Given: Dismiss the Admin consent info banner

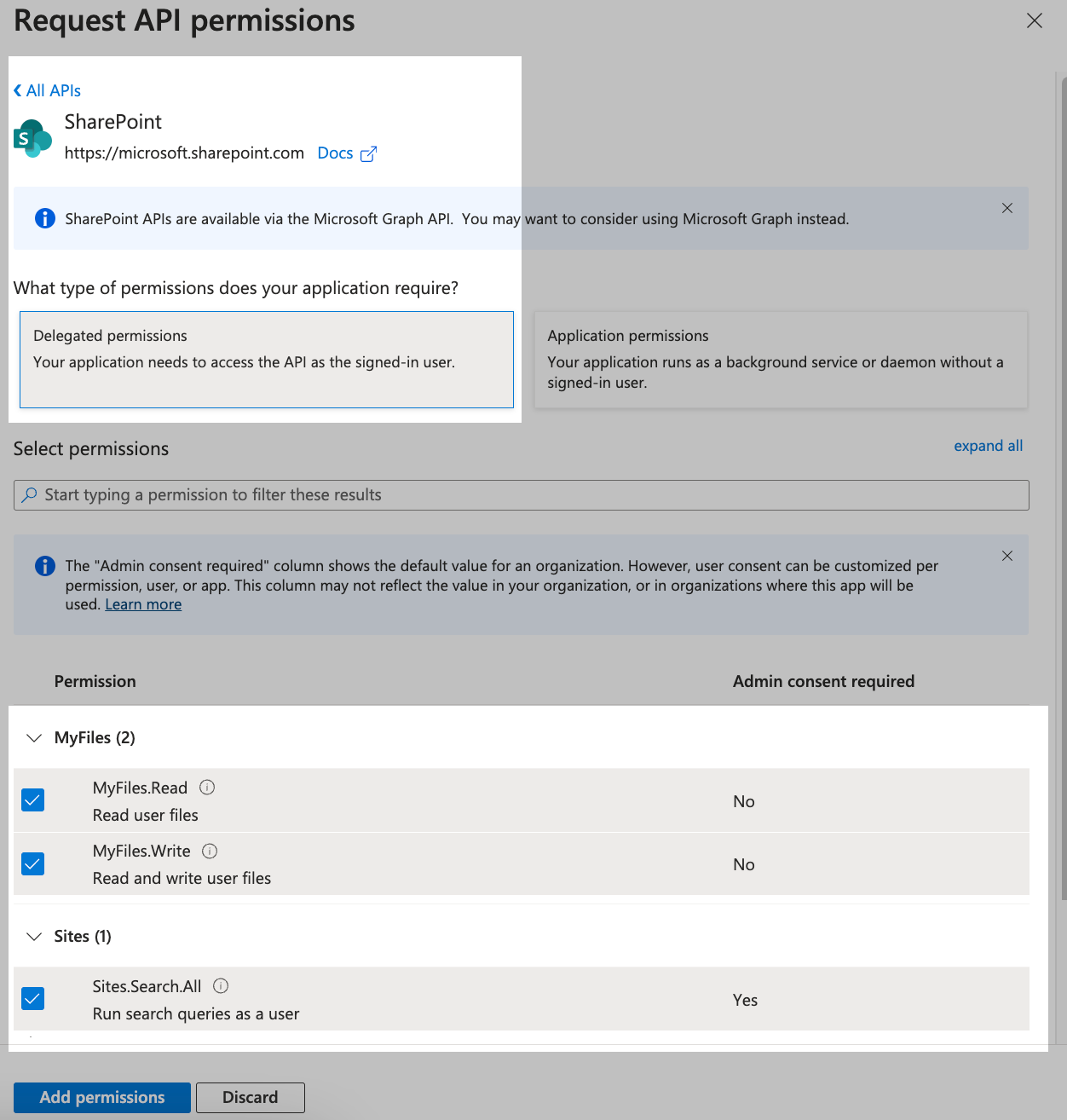Looking at the screenshot, I should tap(1007, 556).
